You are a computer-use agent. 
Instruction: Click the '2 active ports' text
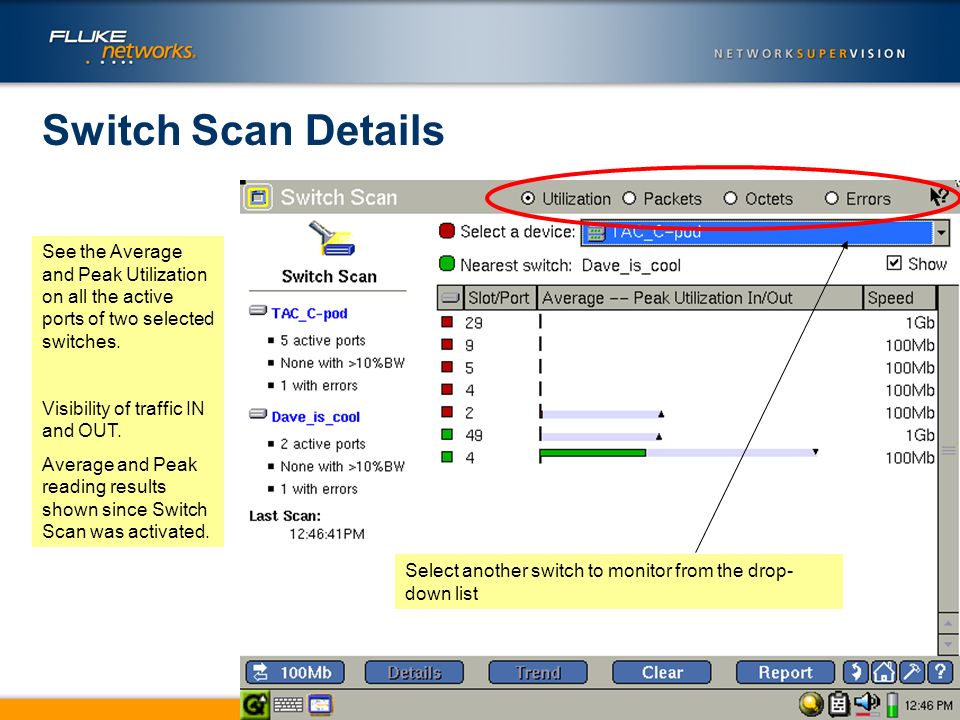(323, 444)
